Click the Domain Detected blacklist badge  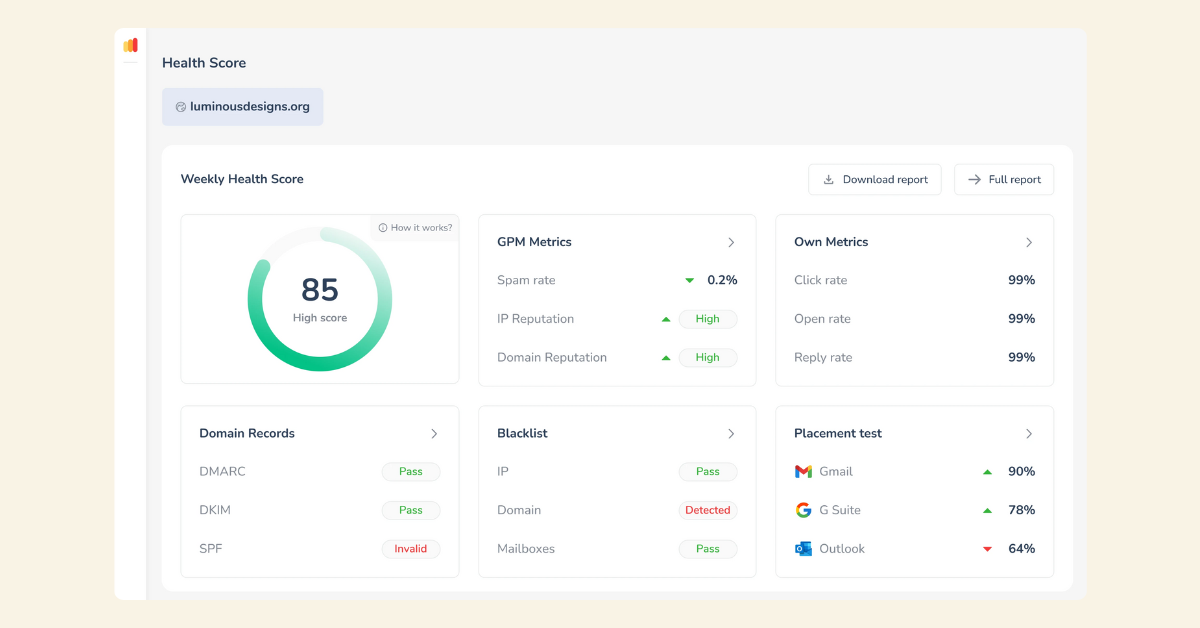tap(708, 510)
